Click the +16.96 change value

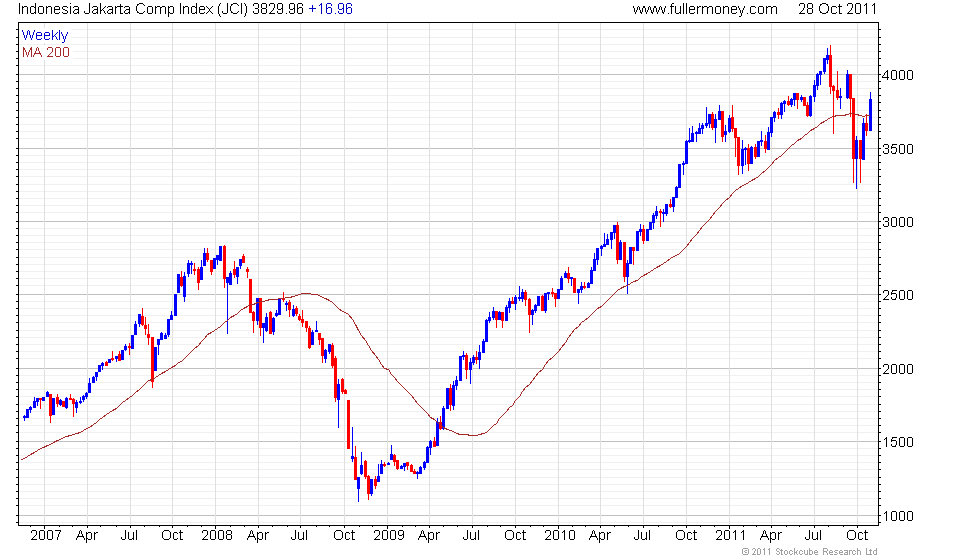tap(330, 9)
